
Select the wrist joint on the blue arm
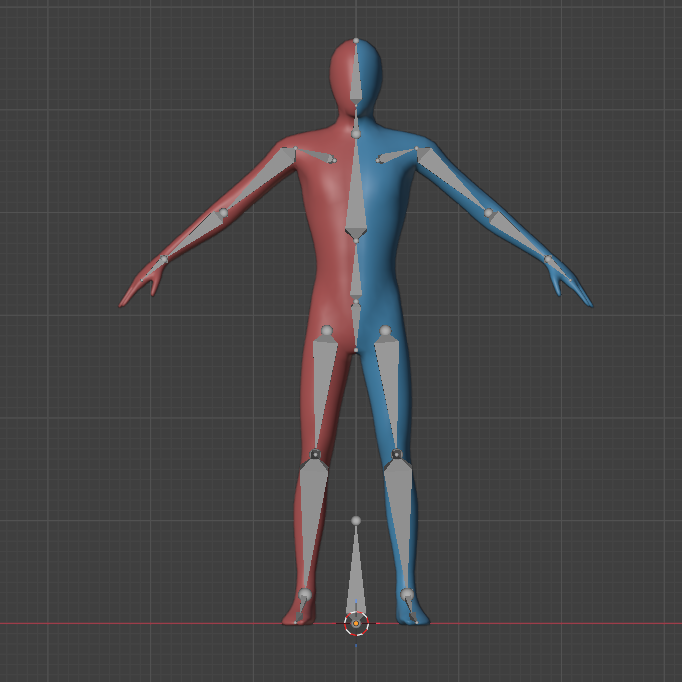(548, 260)
